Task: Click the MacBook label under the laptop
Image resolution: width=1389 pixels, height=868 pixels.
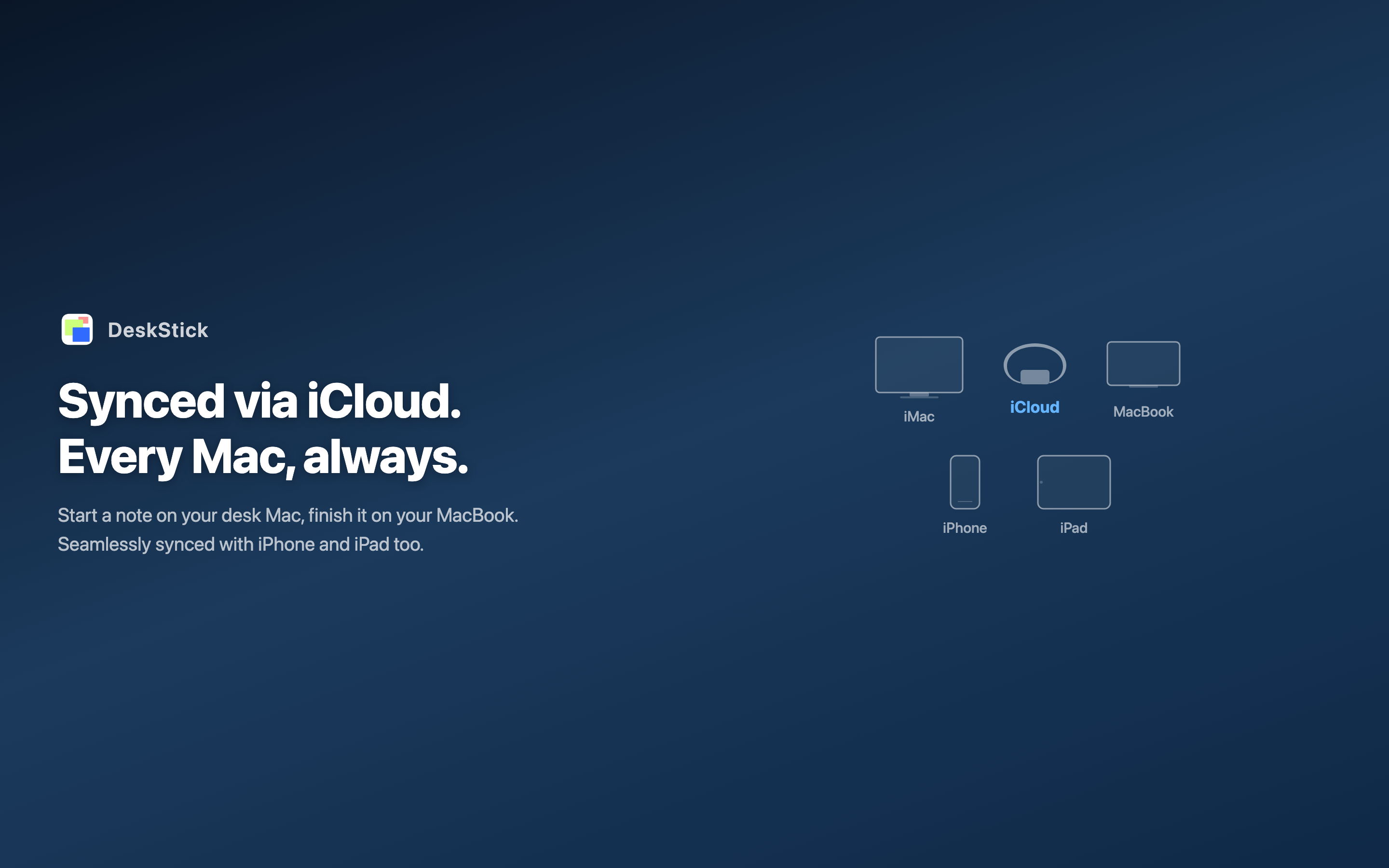Action: pyautogui.click(x=1144, y=412)
